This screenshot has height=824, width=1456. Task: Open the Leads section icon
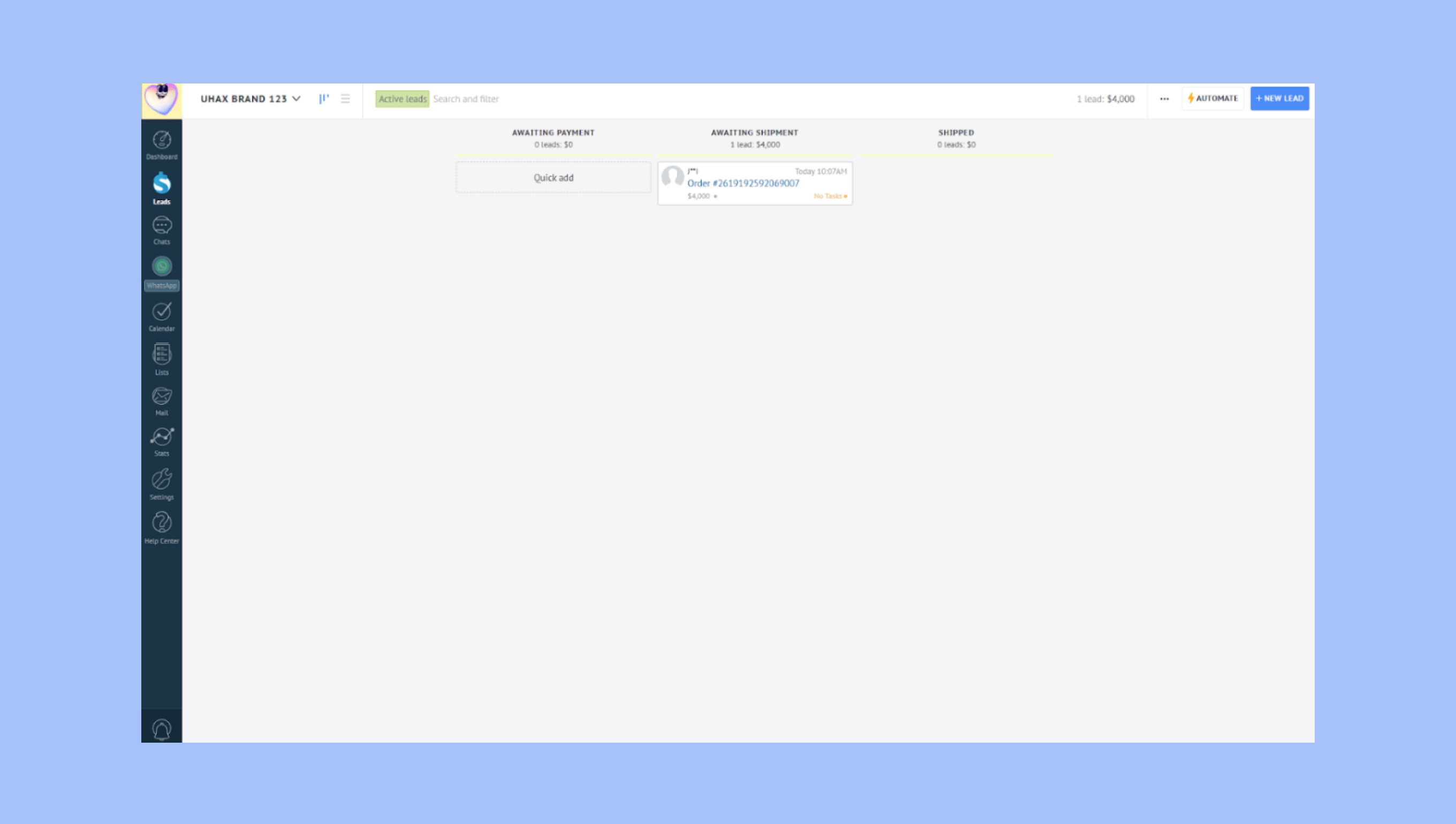pyautogui.click(x=161, y=188)
